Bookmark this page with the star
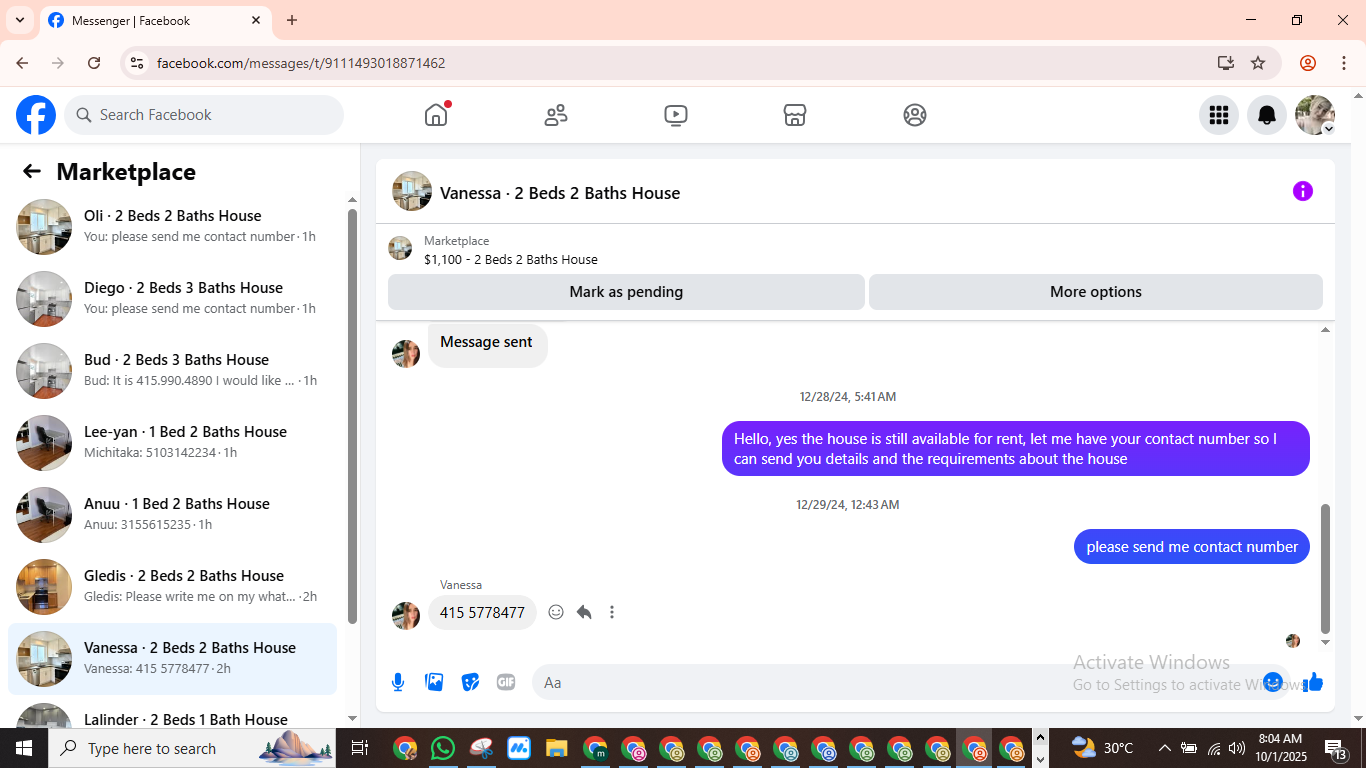This screenshot has height=768, width=1366. click(x=1258, y=63)
